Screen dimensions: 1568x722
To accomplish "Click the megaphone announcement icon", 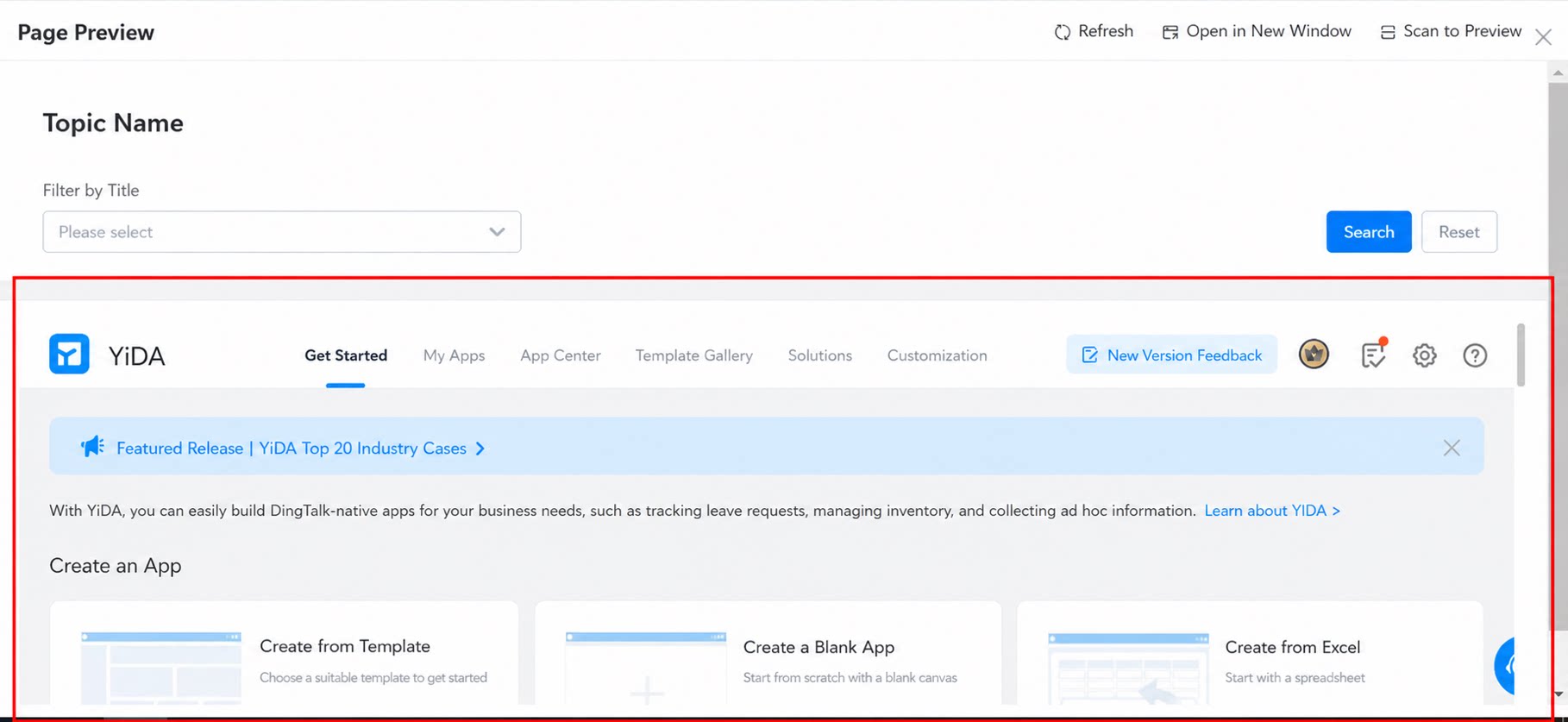I will pyautogui.click(x=92, y=446).
